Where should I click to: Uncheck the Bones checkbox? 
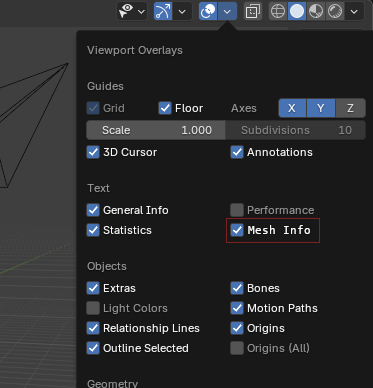[237, 288]
